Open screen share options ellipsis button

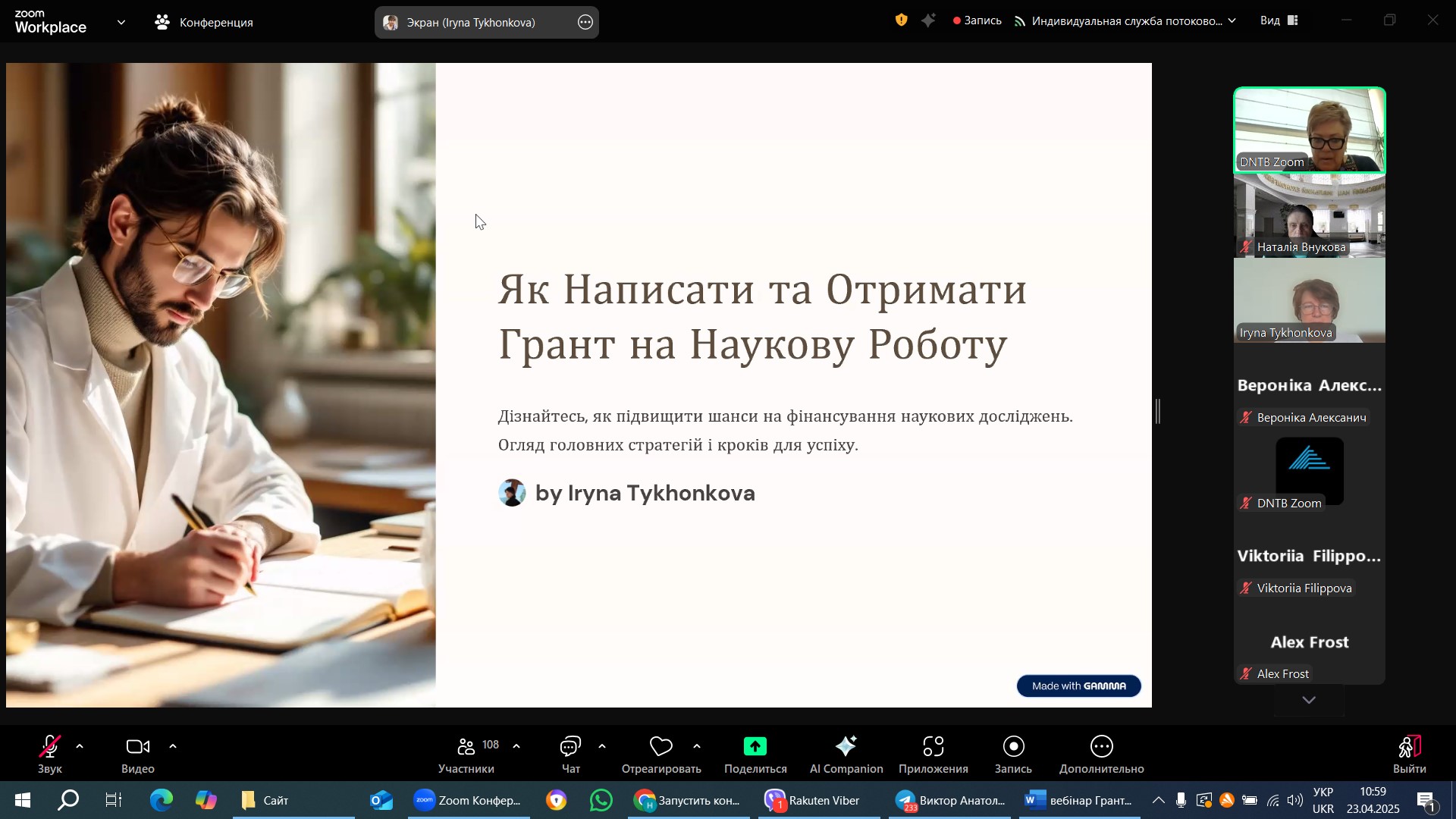tap(585, 23)
